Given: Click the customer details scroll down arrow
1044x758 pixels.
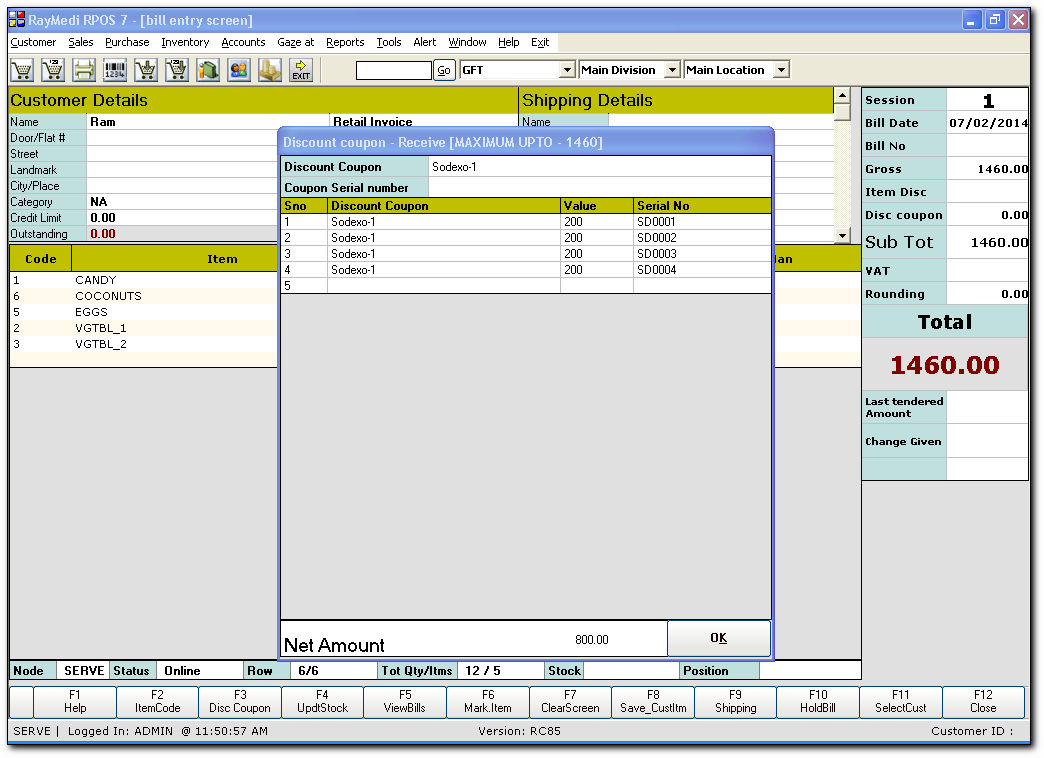Looking at the screenshot, I should tap(842, 236).
